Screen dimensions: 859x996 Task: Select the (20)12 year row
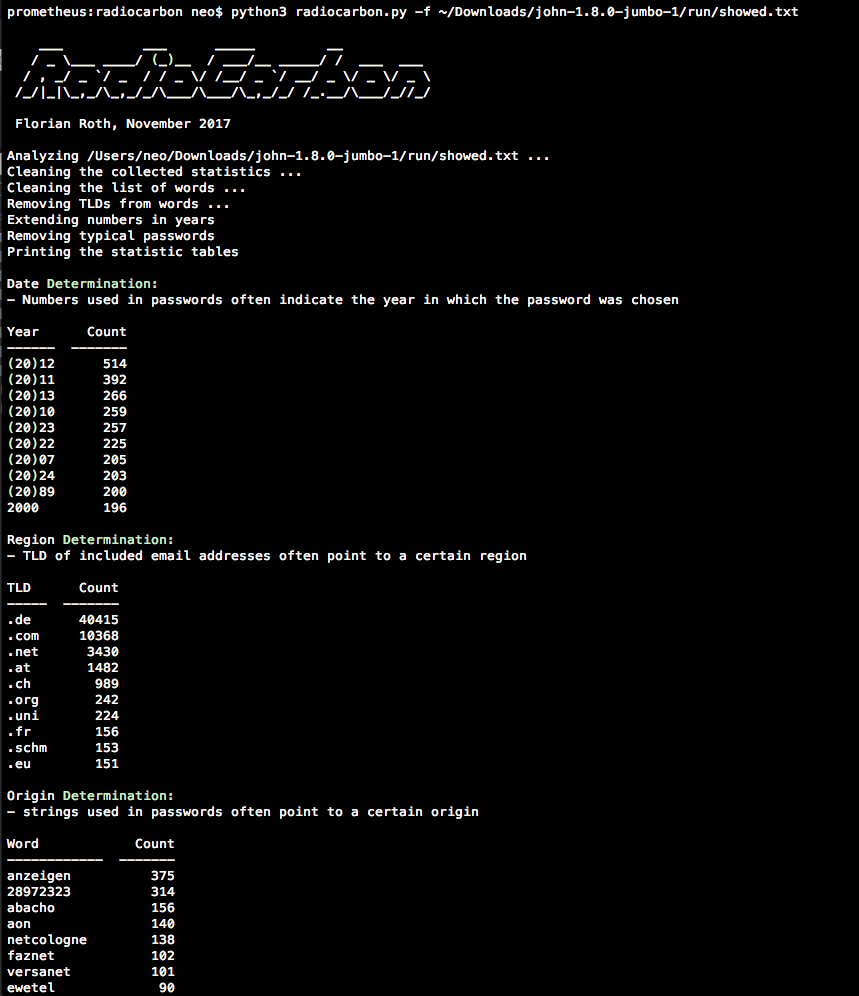(31, 364)
